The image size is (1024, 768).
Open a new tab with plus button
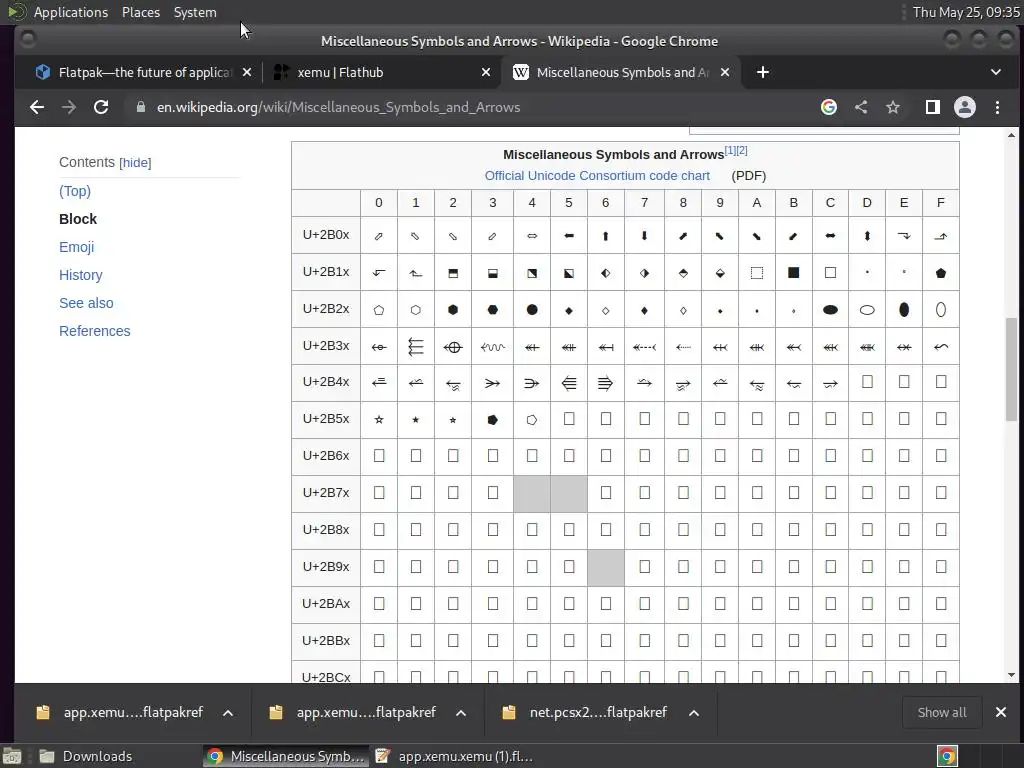click(762, 72)
